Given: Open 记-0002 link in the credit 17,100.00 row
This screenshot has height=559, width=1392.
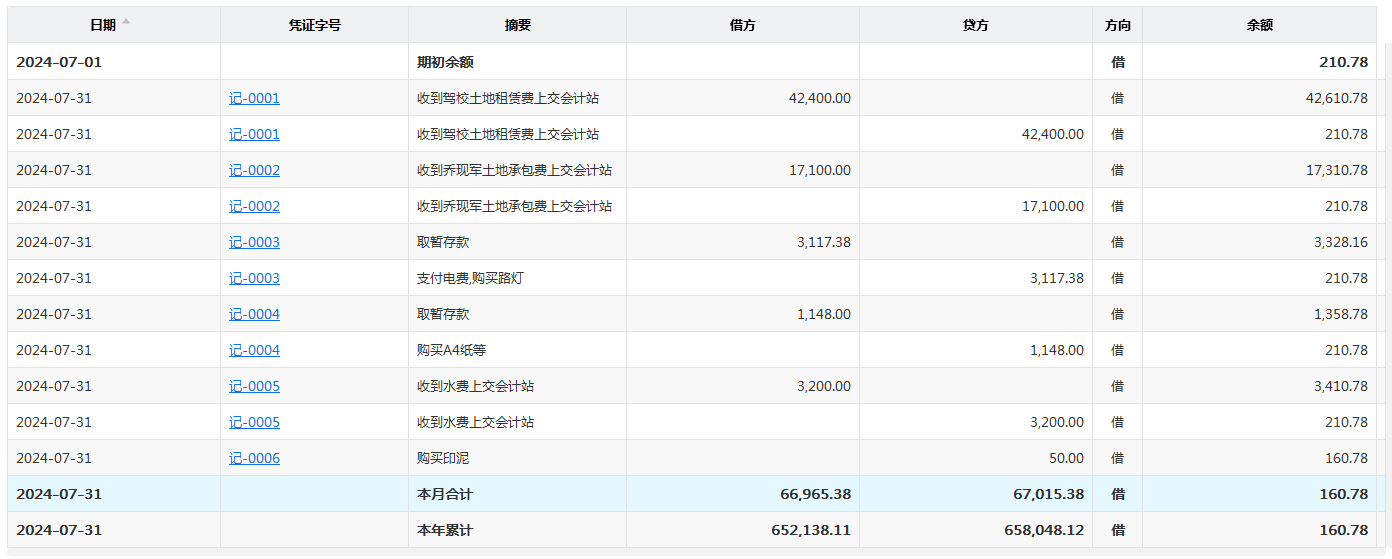Looking at the screenshot, I should 254,206.
